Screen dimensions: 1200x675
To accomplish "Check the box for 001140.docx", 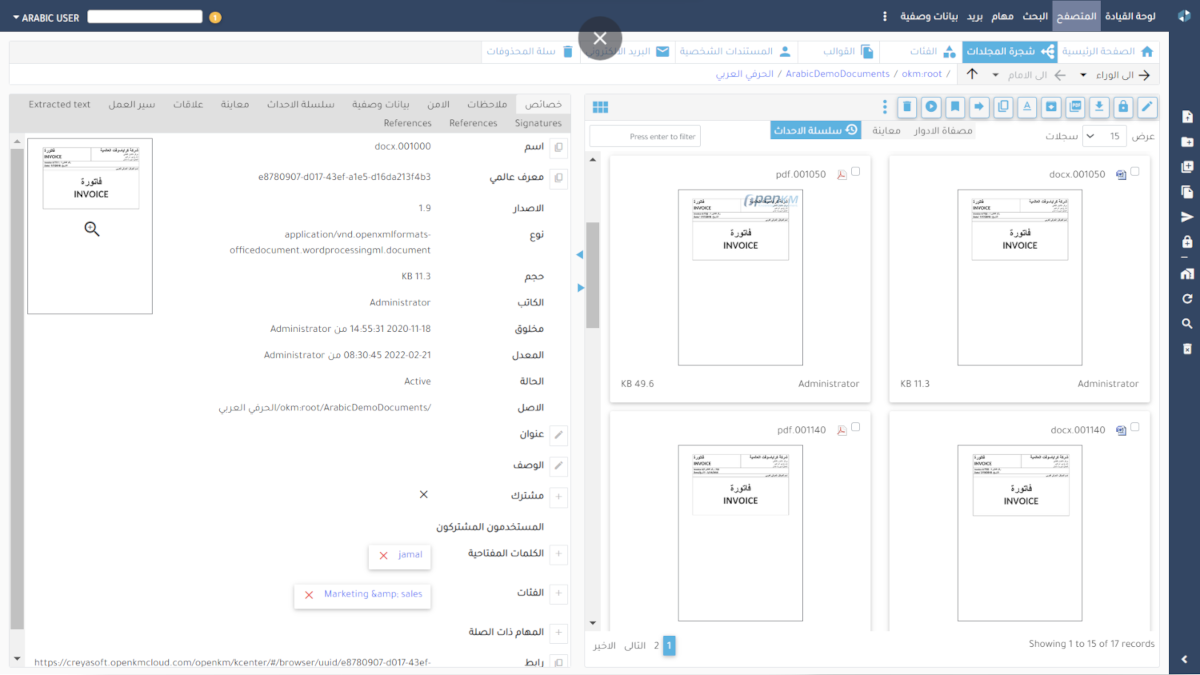I will [x=1135, y=427].
